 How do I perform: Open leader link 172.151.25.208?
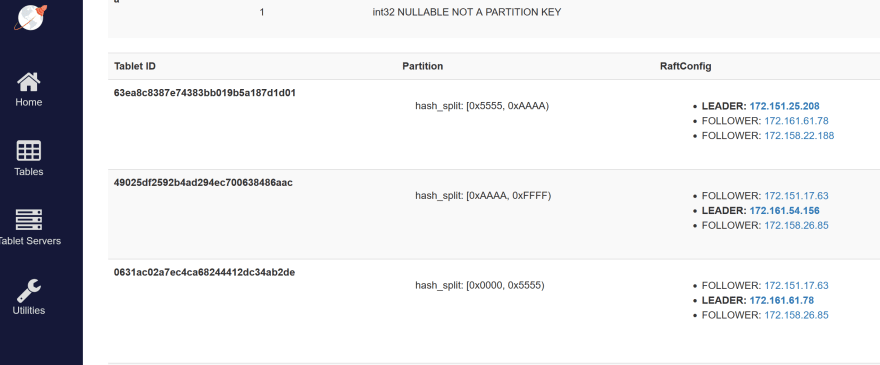coord(784,106)
